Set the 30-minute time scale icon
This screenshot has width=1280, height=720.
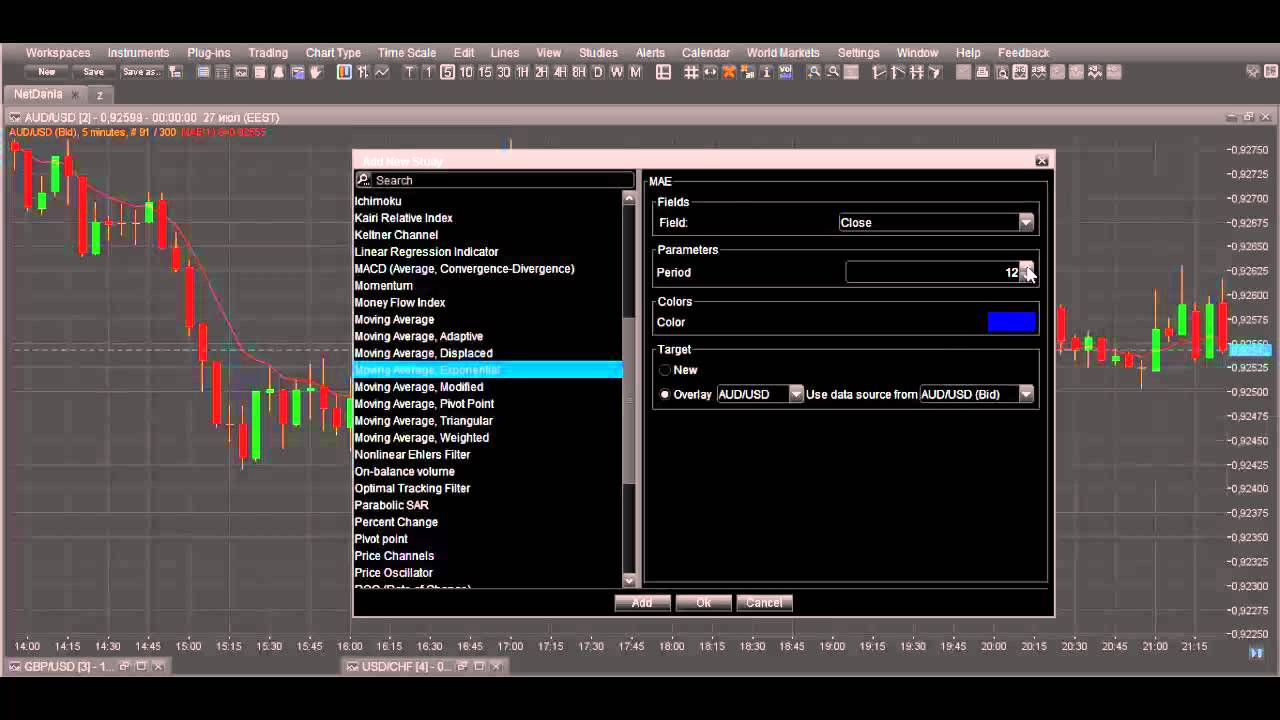click(x=504, y=72)
